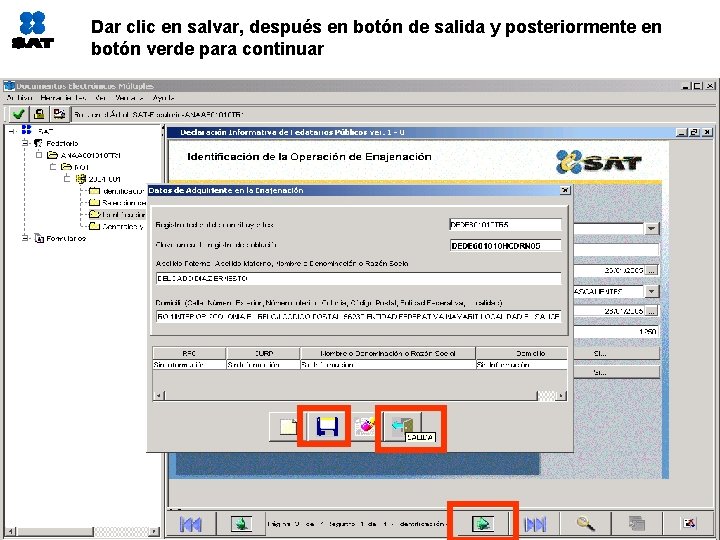Click the last icon at the bottom bar's right end

(x=689, y=523)
